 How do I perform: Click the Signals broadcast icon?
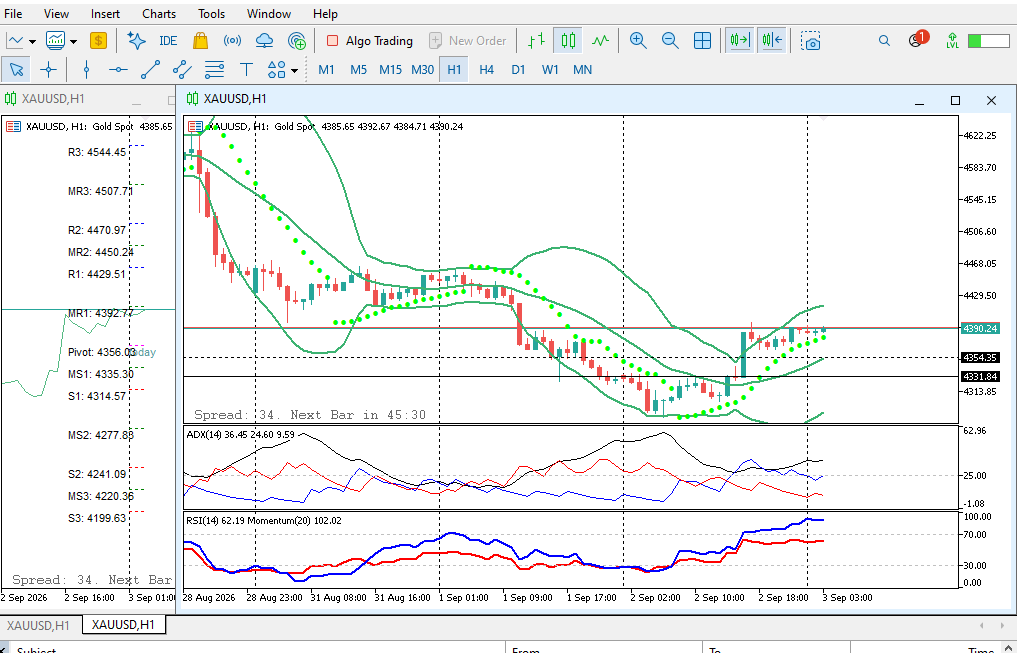coord(232,41)
